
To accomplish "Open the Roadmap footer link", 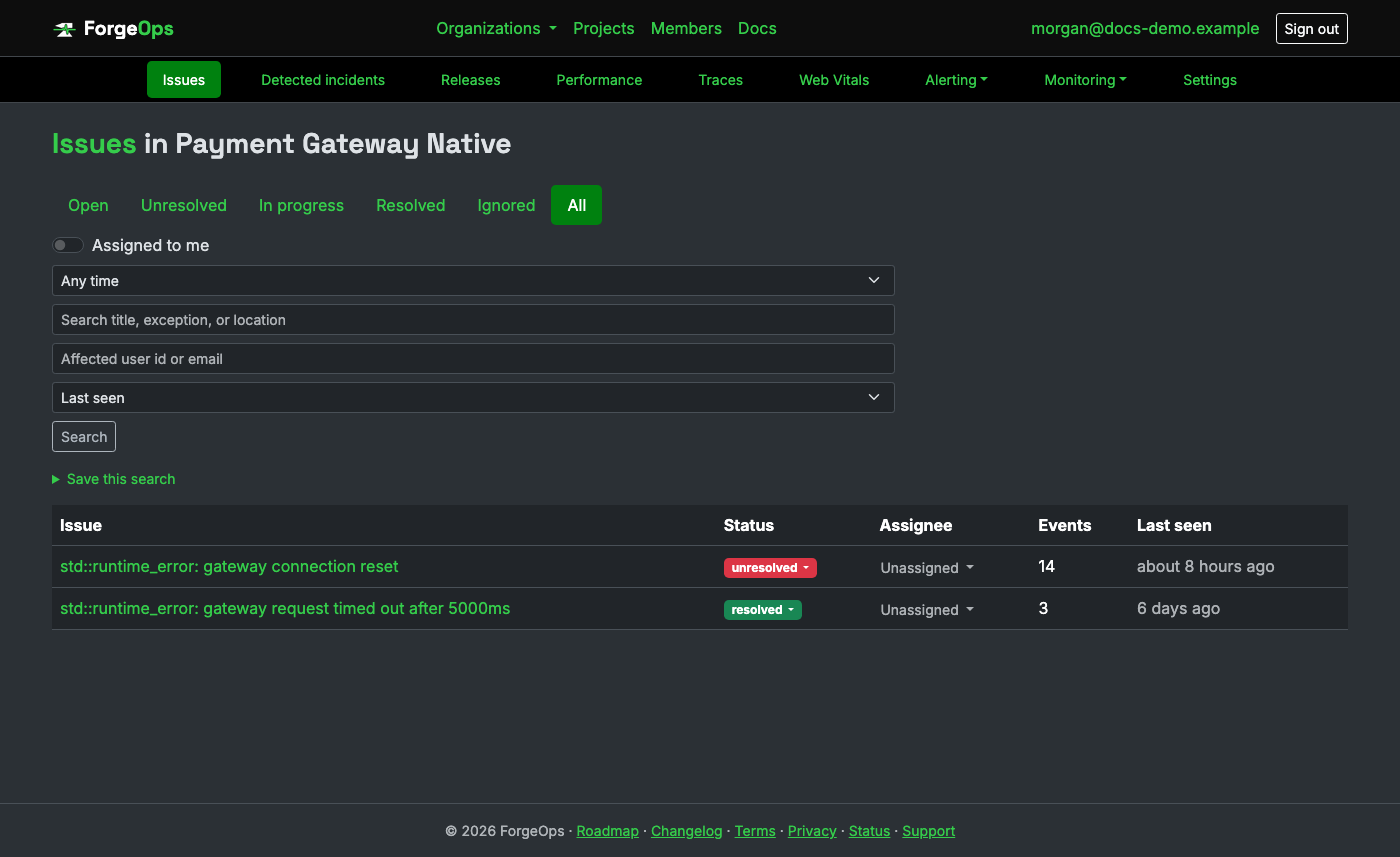I will (x=608, y=831).
